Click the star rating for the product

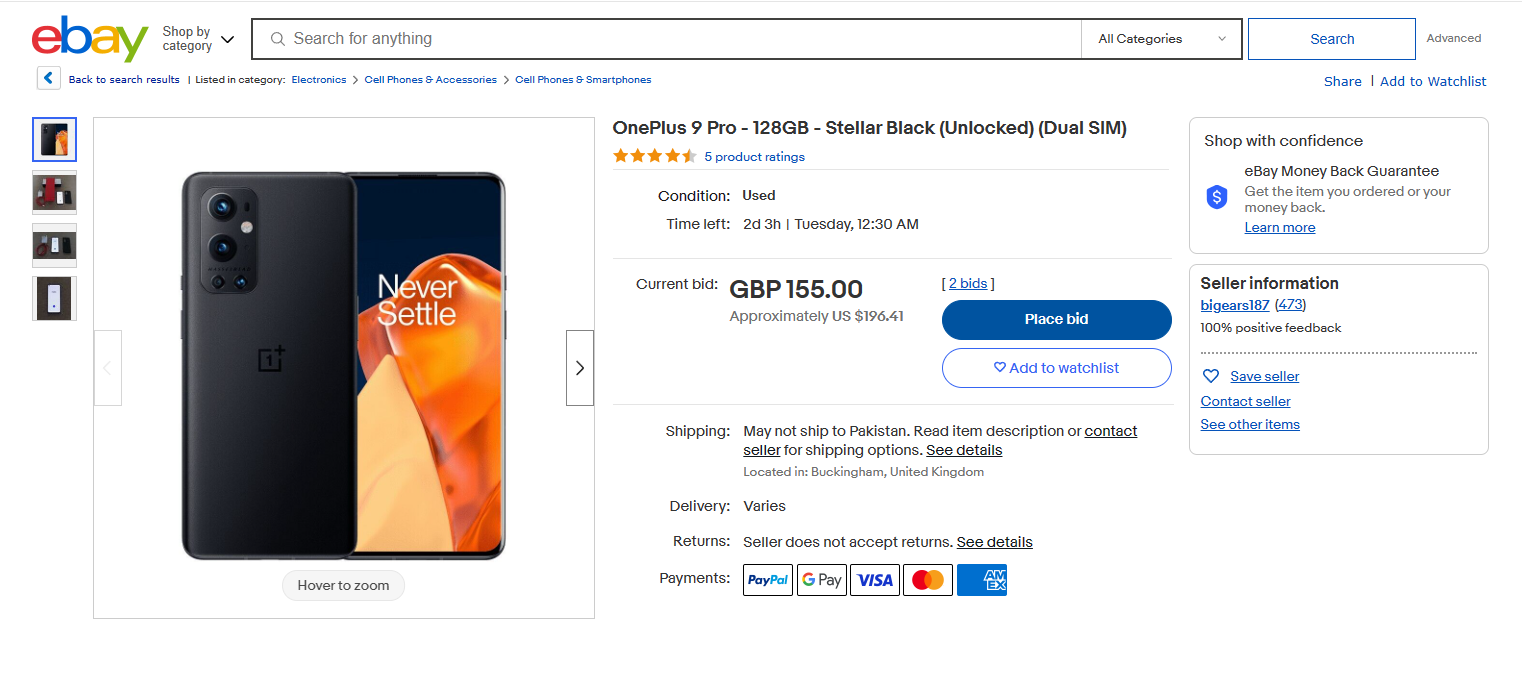coord(654,156)
